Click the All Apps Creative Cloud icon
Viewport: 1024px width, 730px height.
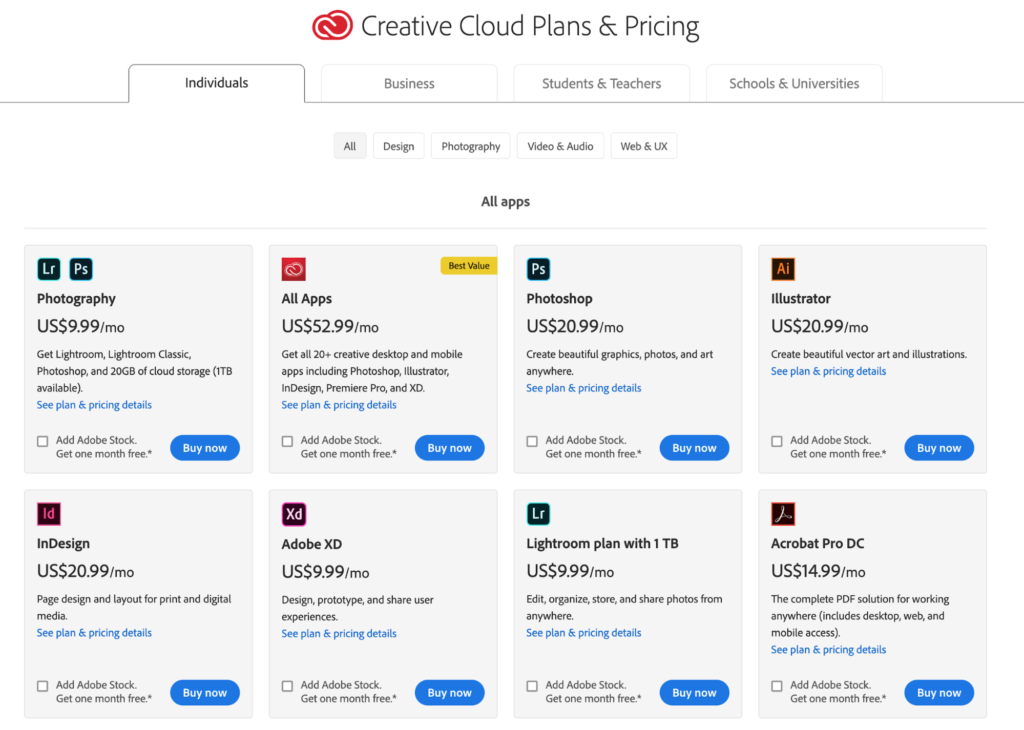(x=293, y=269)
